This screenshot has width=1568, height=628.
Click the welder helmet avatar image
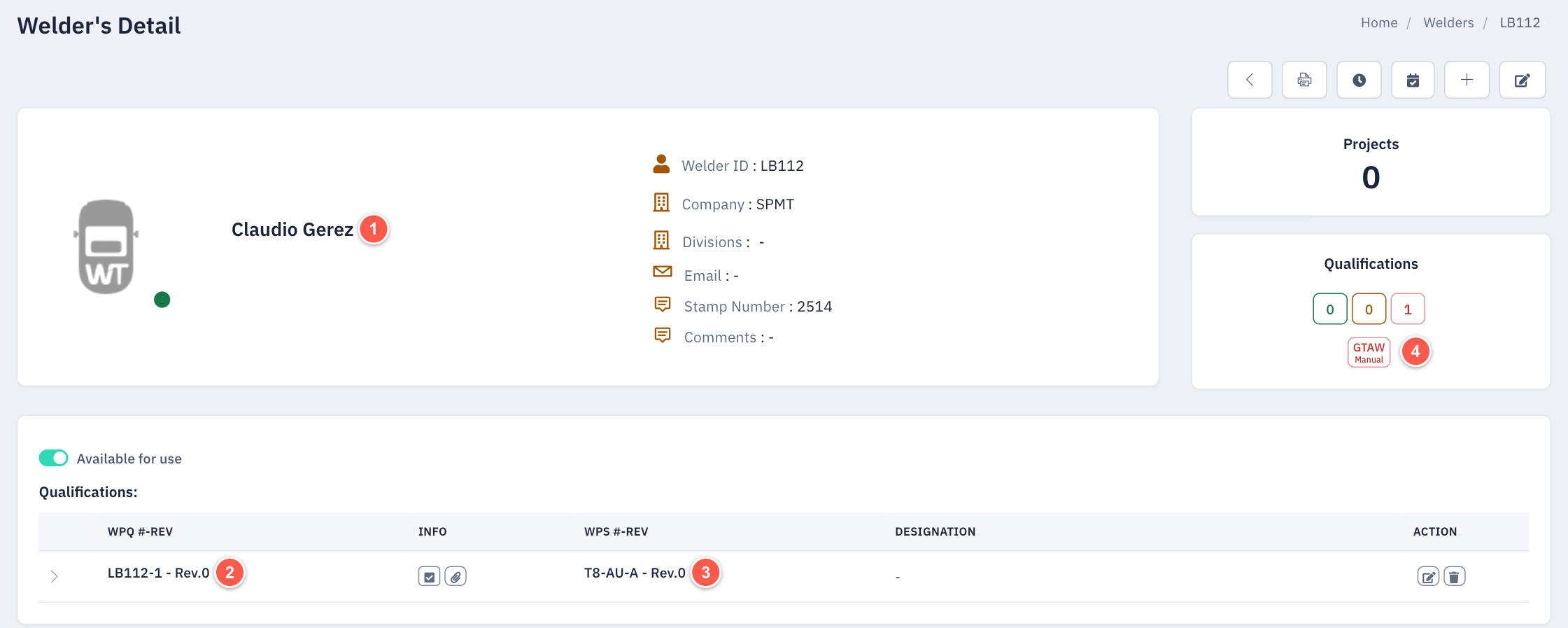[x=106, y=246]
